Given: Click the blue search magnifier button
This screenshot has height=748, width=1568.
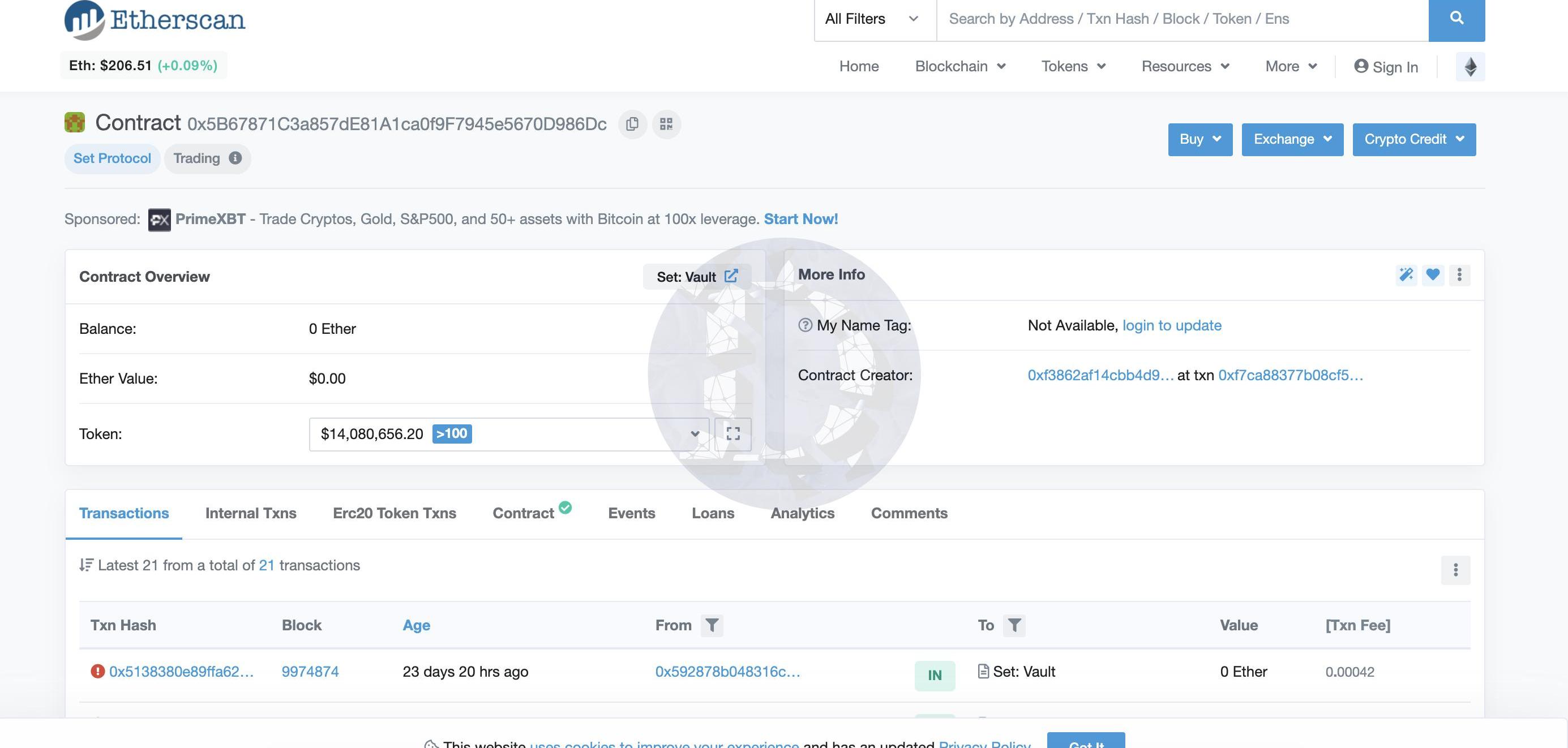Looking at the screenshot, I should [1456, 19].
